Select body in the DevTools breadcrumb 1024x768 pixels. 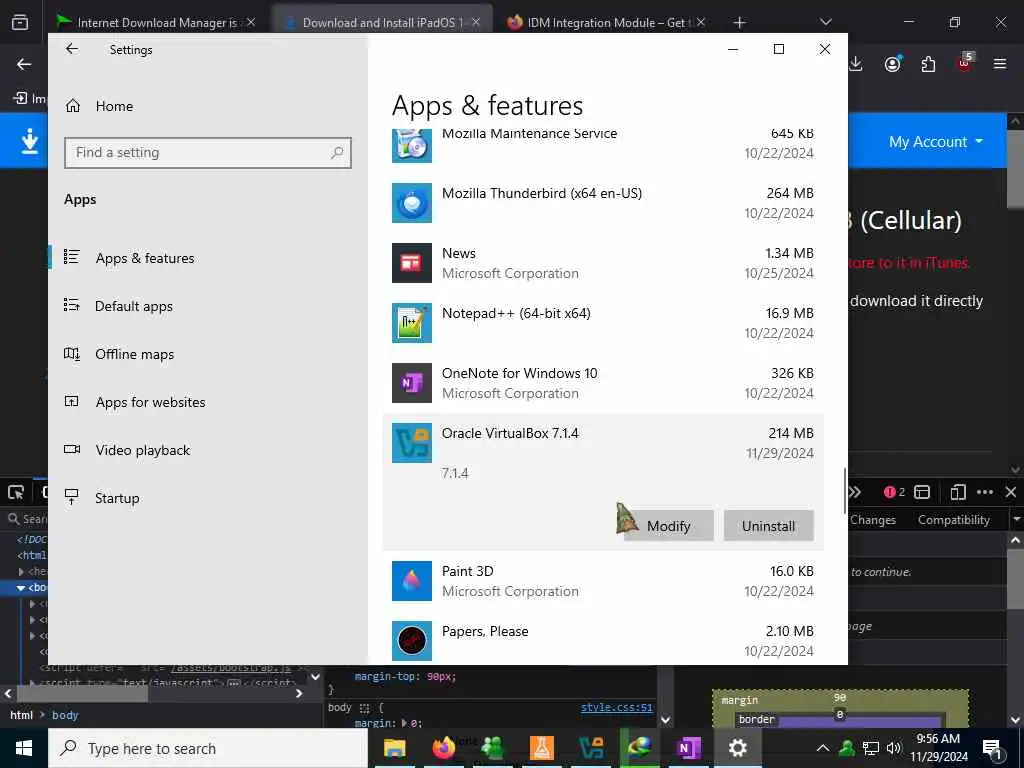coord(65,715)
